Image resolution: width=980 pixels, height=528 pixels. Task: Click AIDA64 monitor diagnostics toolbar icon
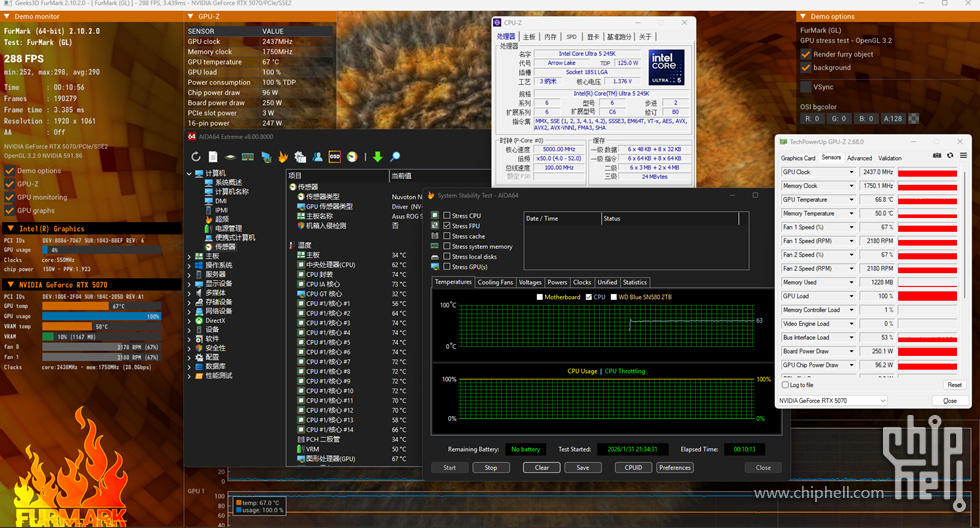click(x=266, y=157)
